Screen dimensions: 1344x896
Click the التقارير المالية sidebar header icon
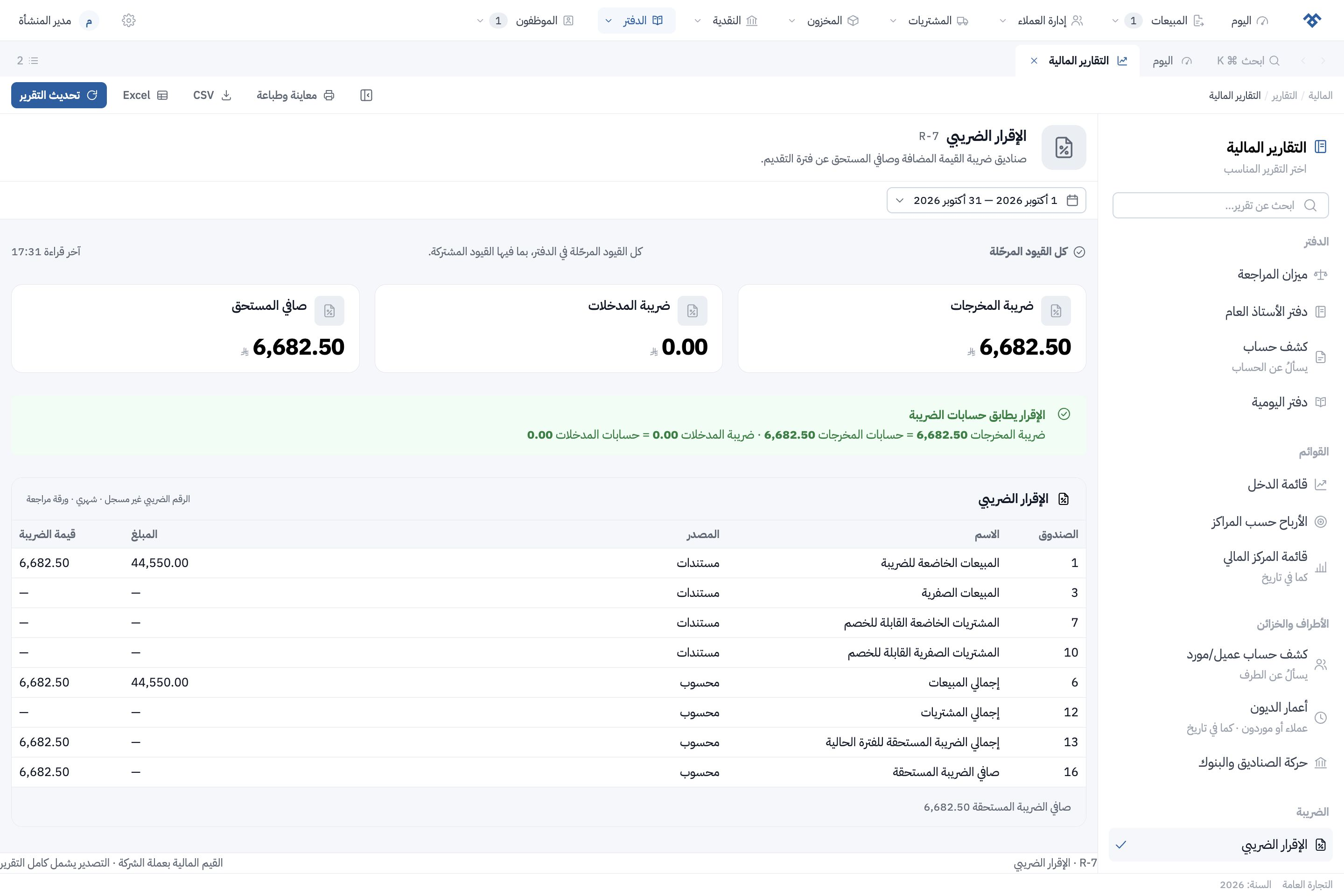[1320, 147]
